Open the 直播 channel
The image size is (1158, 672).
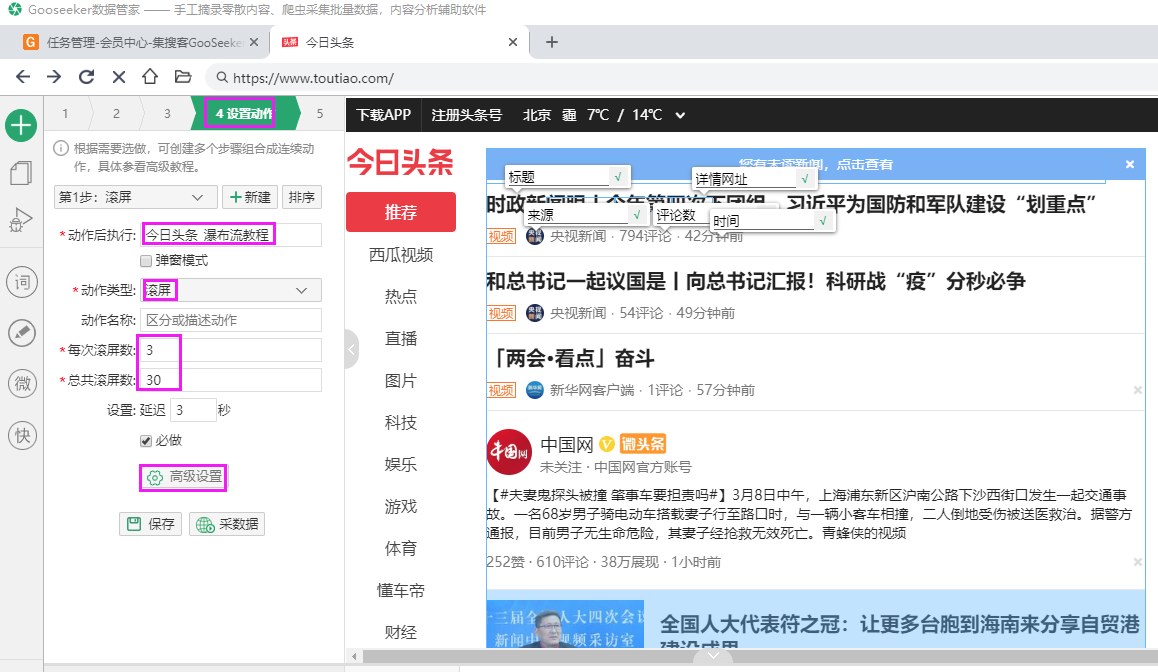coord(400,339)
